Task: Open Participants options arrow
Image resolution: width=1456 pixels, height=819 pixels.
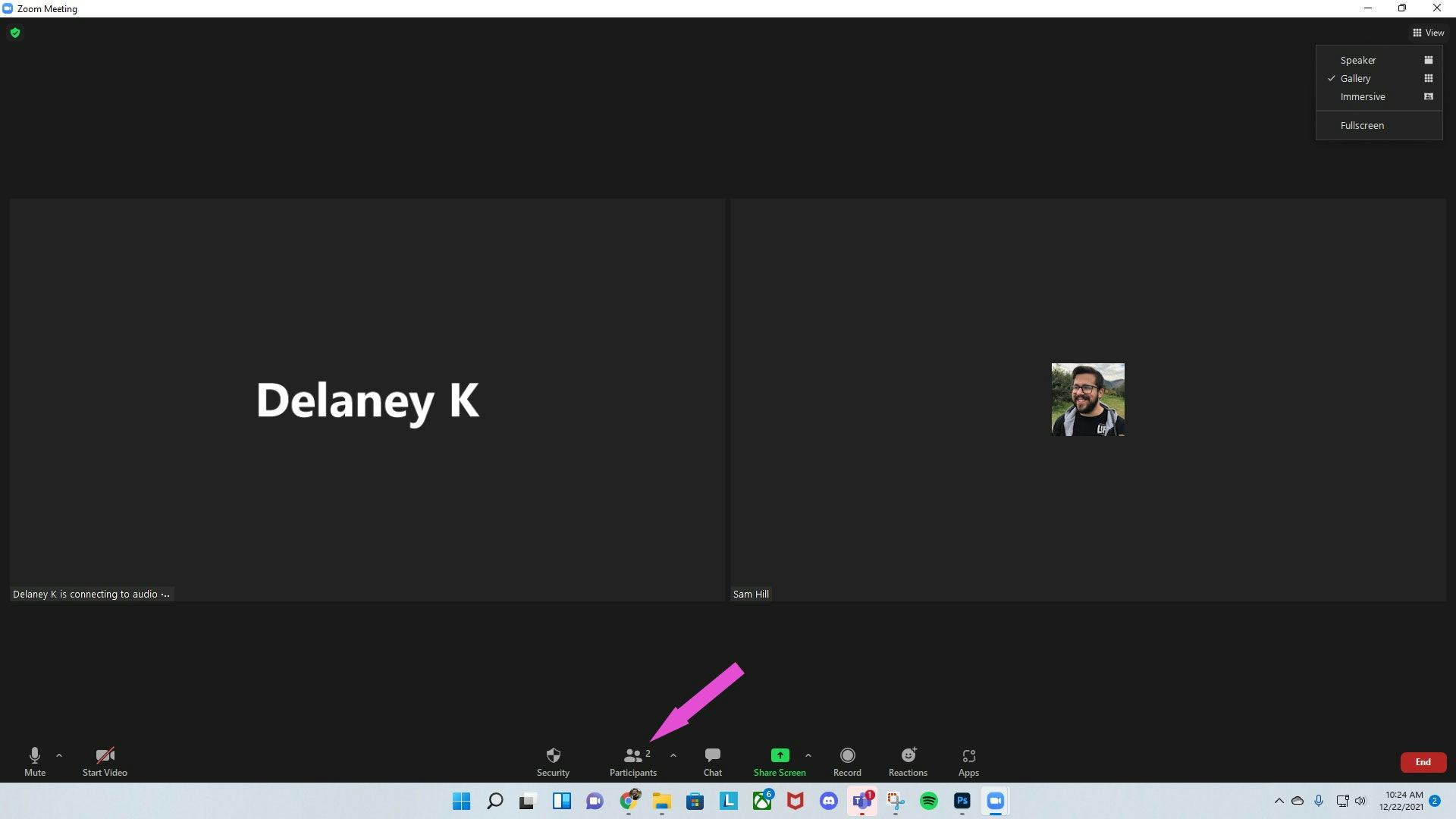Action: pyautogui.click(x=673, y=755)
